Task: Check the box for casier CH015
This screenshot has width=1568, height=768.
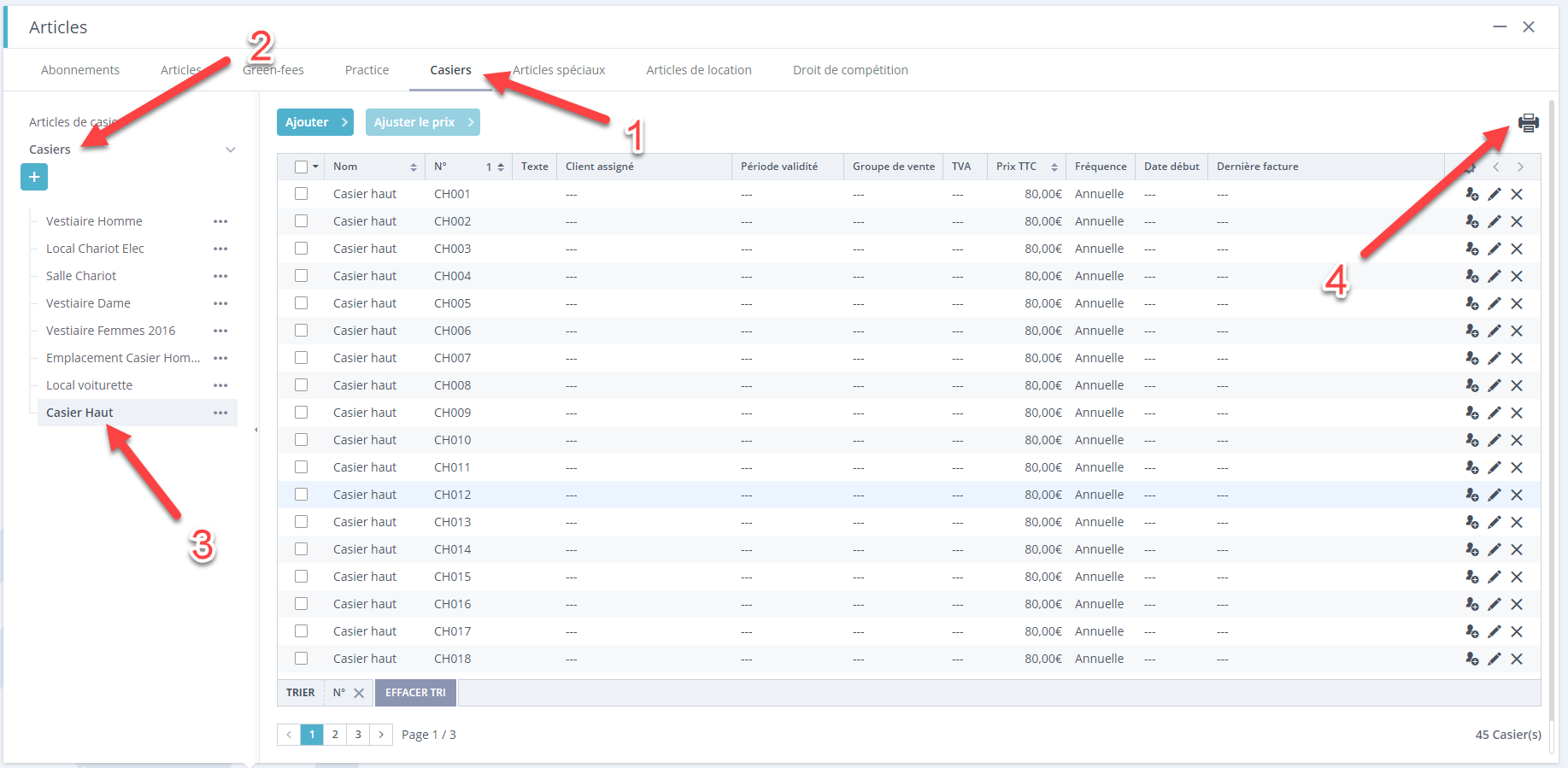Action: [301, 577]
